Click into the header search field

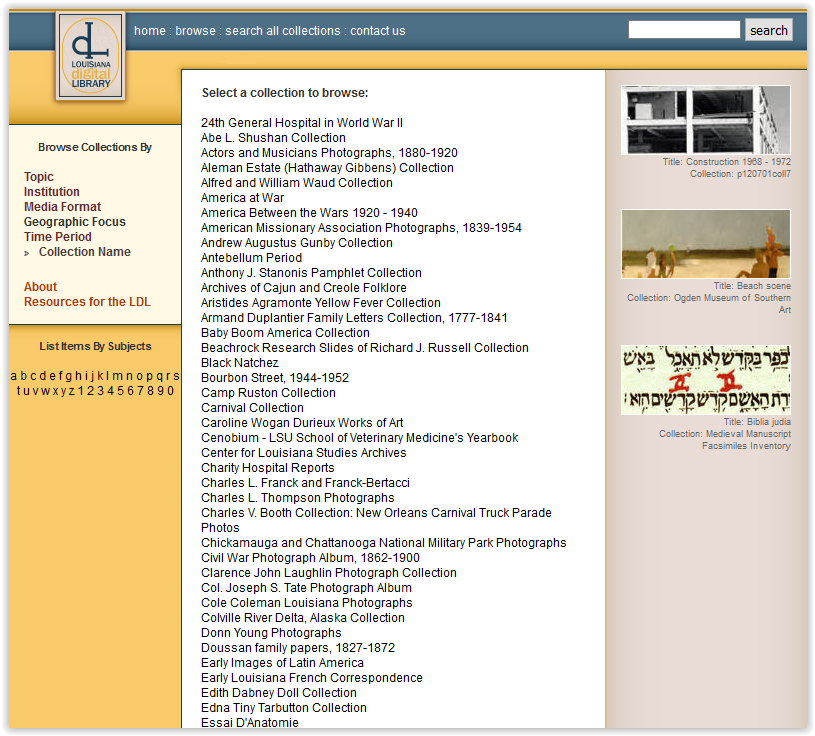(x=684, y=30)
